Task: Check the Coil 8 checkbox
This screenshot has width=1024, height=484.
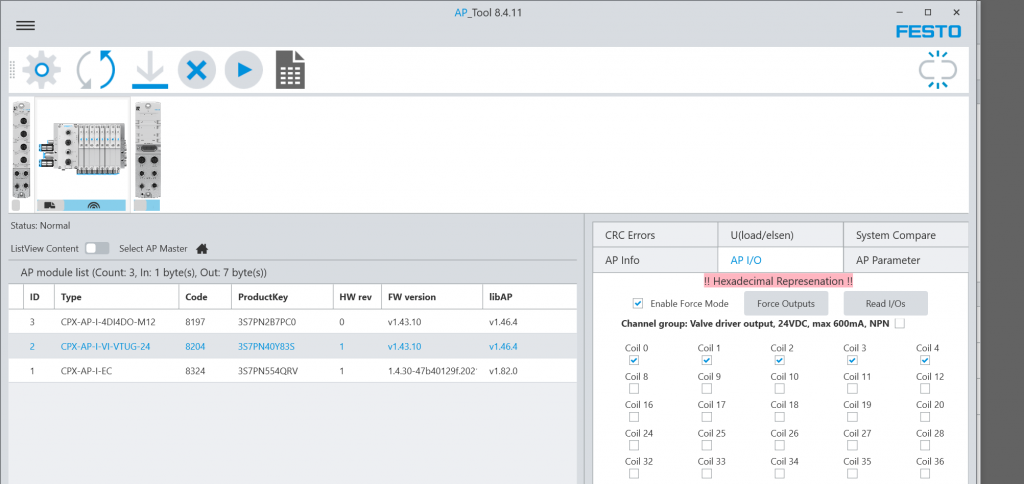Action: [x=633, y=389]
